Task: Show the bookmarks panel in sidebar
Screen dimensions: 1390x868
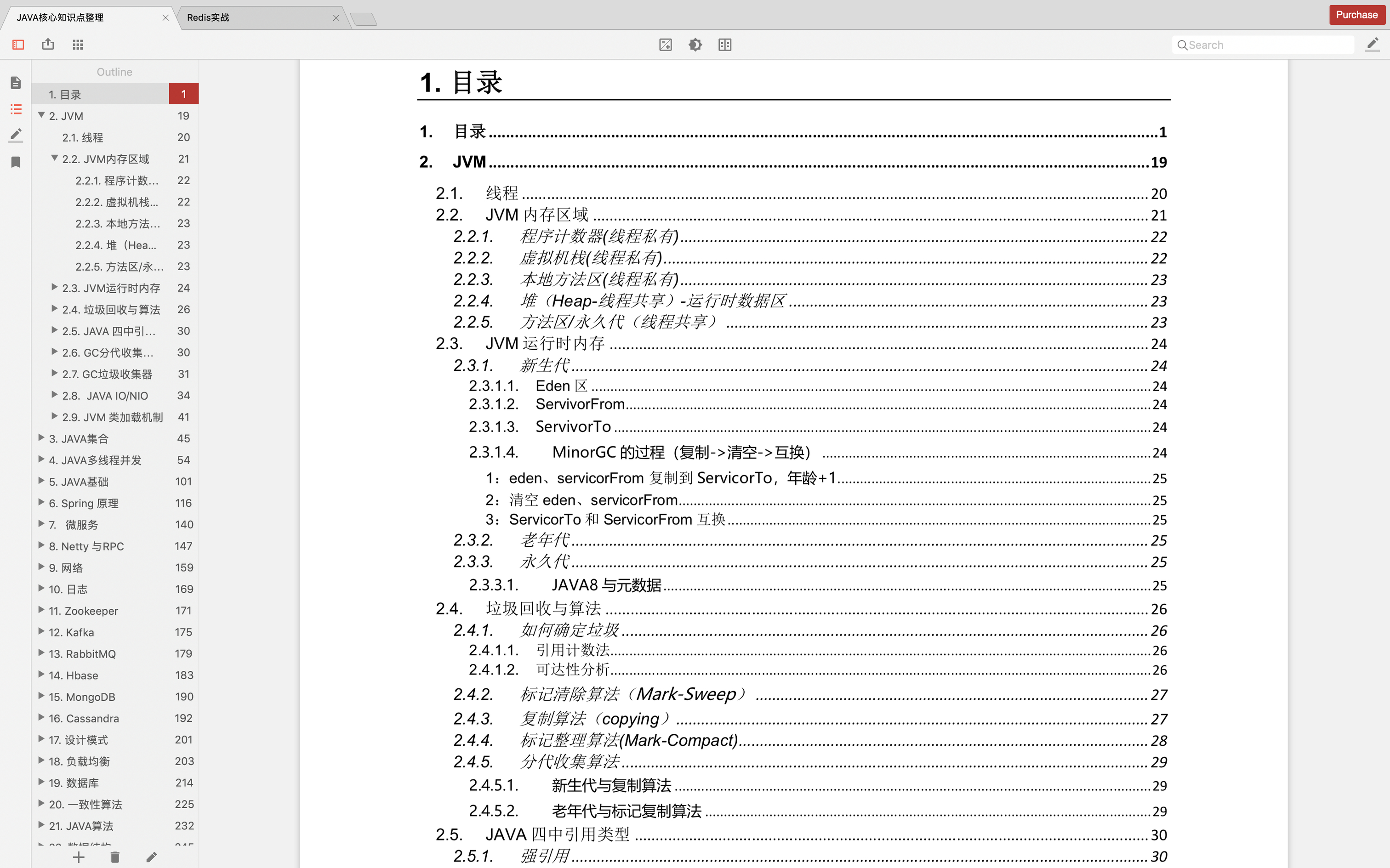Action: point(16,163)
